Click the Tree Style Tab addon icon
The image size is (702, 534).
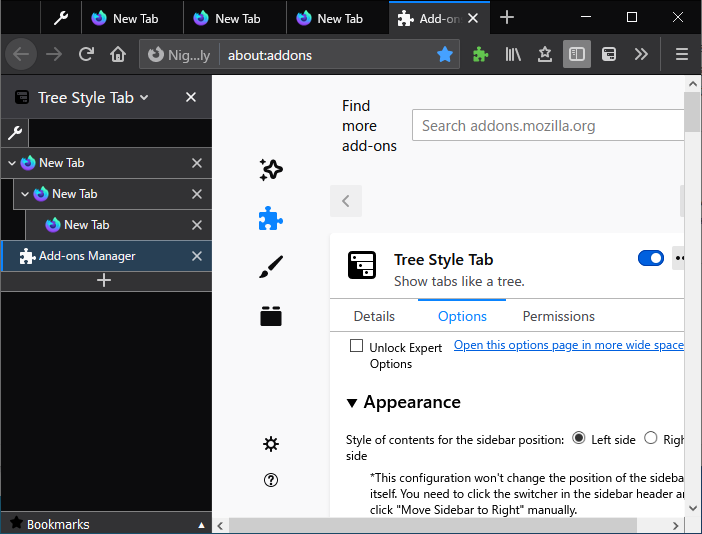tap(362, 265)
